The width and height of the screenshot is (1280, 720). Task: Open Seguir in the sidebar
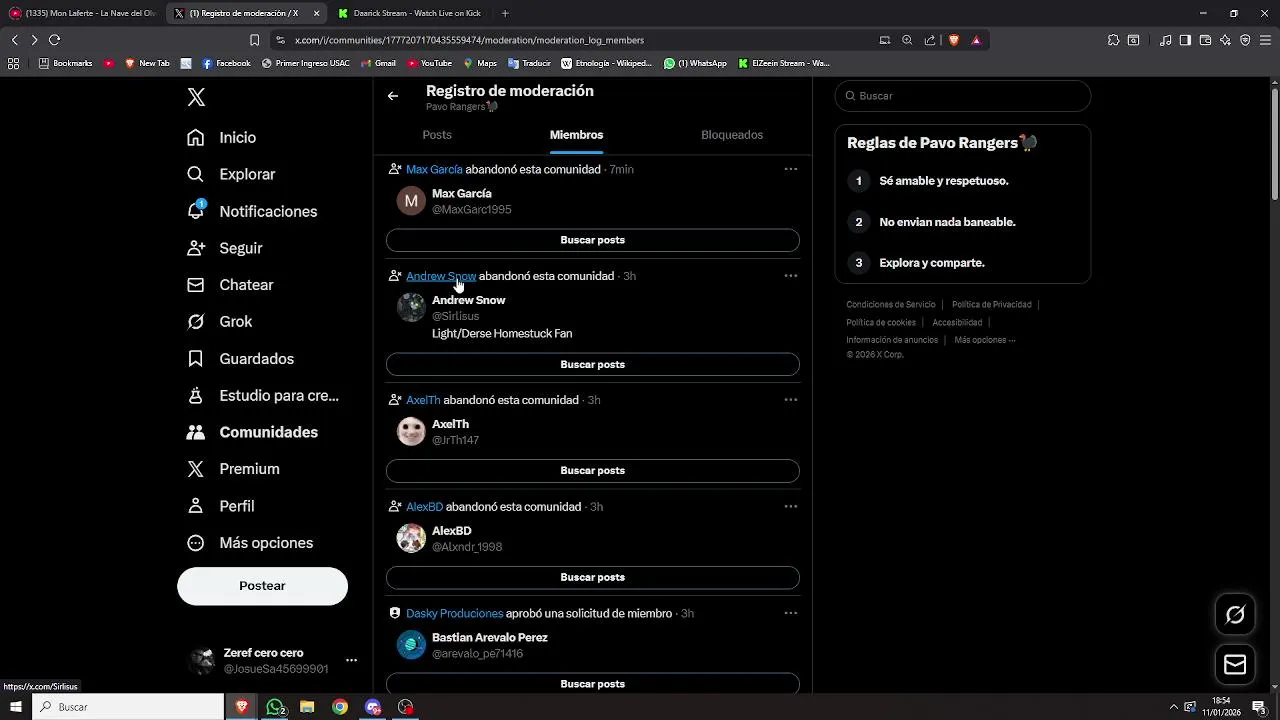tap(225, 248)
